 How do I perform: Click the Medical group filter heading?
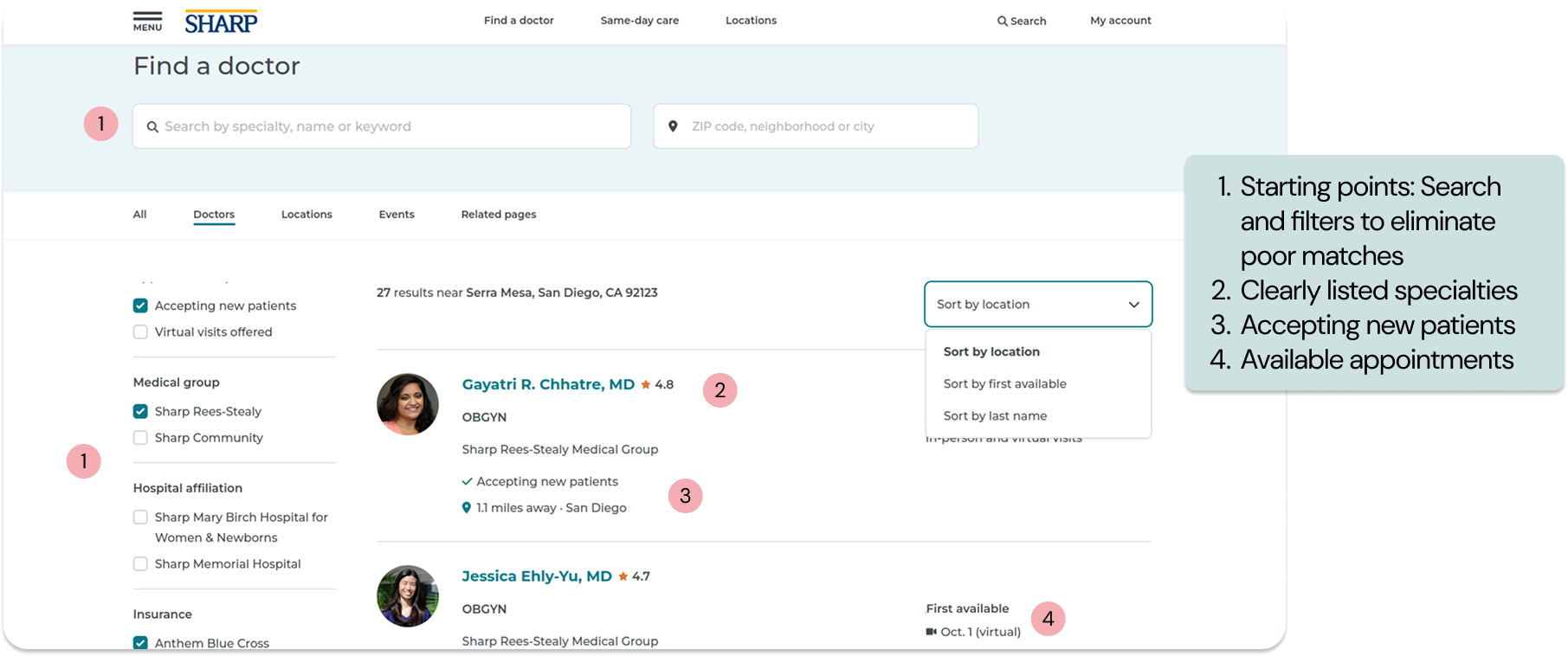coord(177,383)
